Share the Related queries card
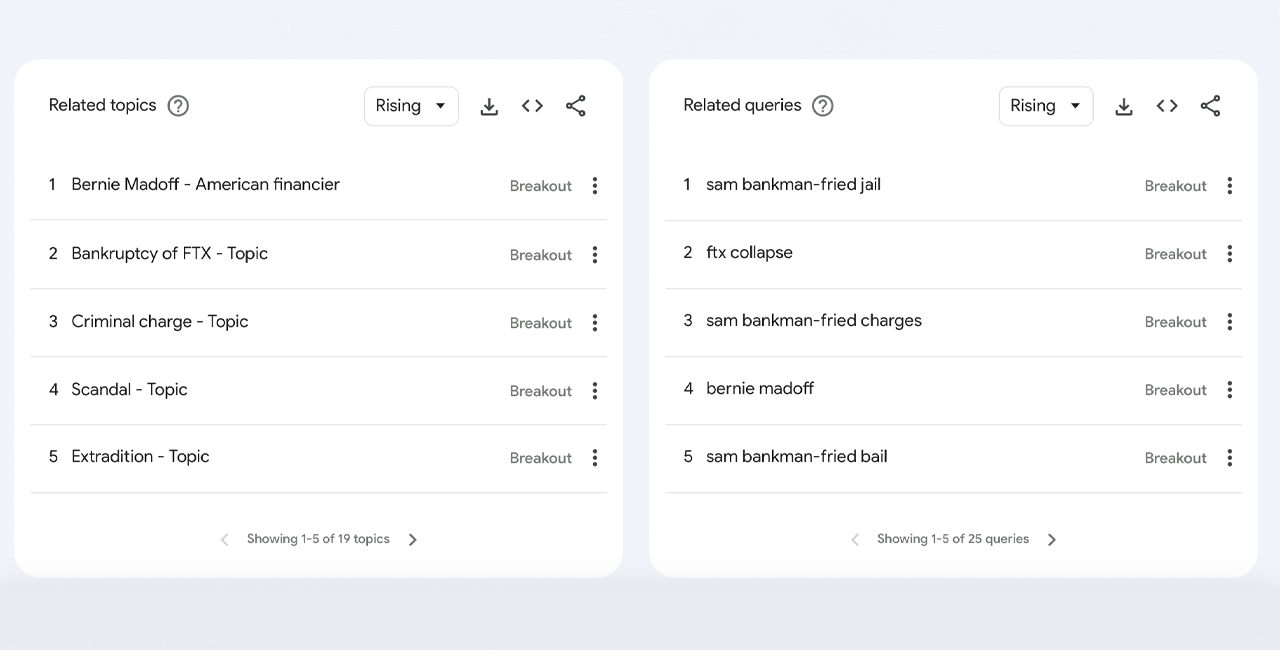 point(1210,106)
